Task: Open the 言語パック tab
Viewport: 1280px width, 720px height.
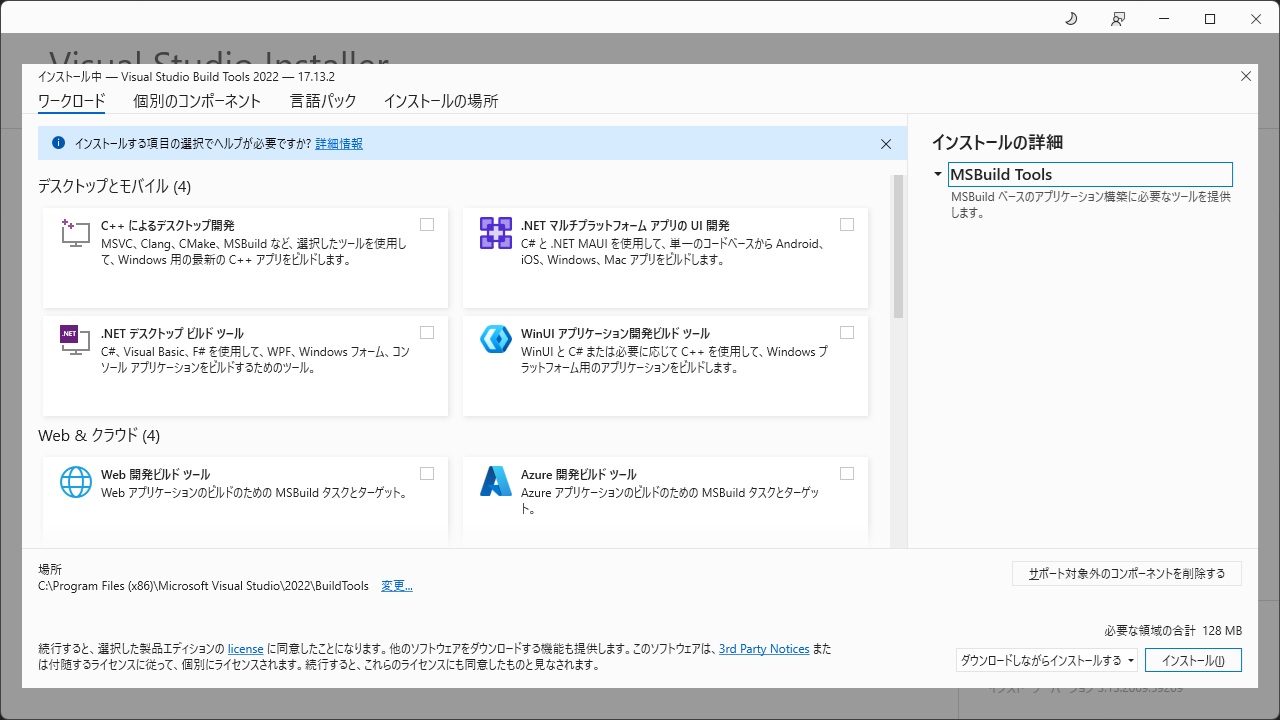Action: click(322, 101)
